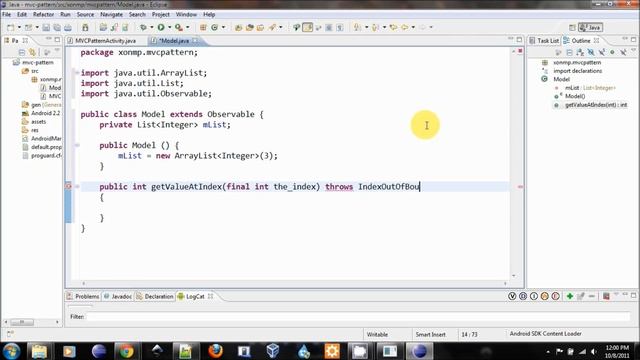Open the Navigate menu
640x360 pixels.
[x=111, y=14]
